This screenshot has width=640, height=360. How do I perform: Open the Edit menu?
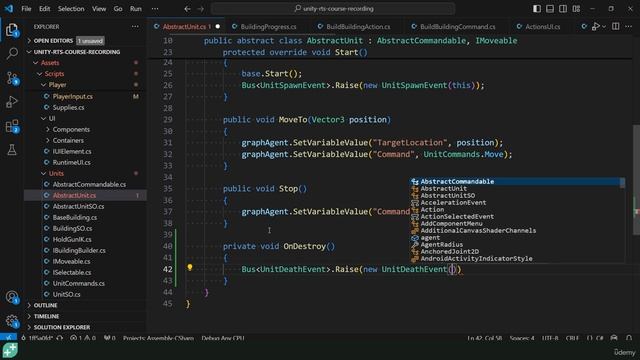click(x=44, y=9)
